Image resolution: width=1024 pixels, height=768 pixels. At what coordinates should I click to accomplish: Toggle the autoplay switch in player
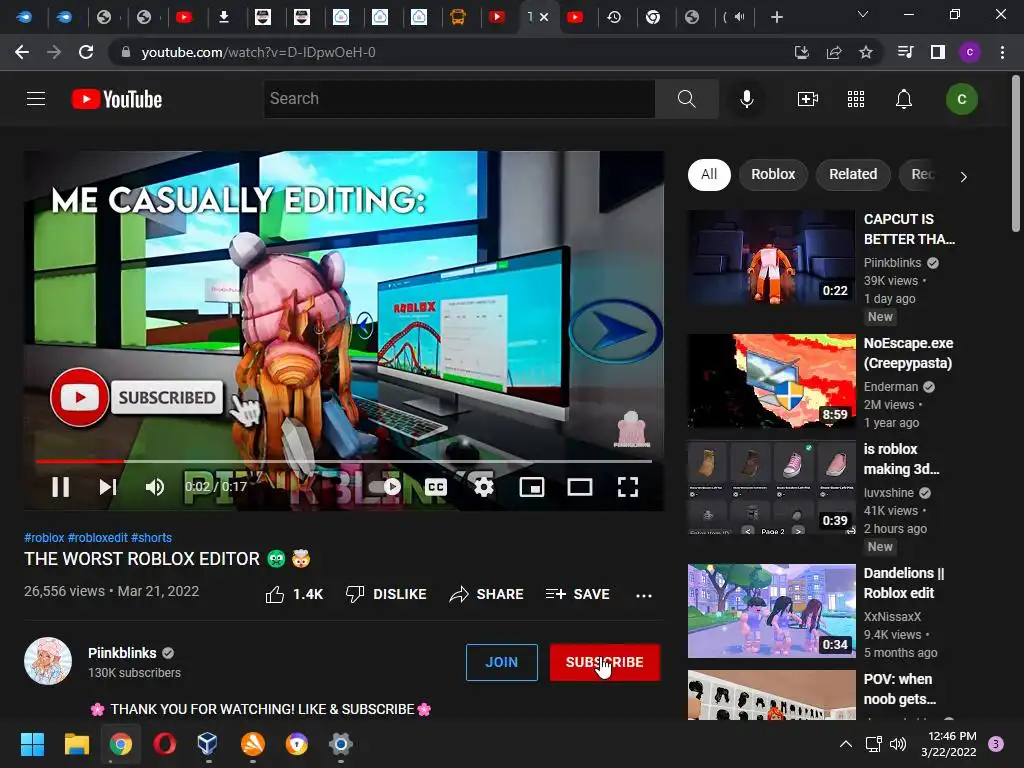(385, 487)
